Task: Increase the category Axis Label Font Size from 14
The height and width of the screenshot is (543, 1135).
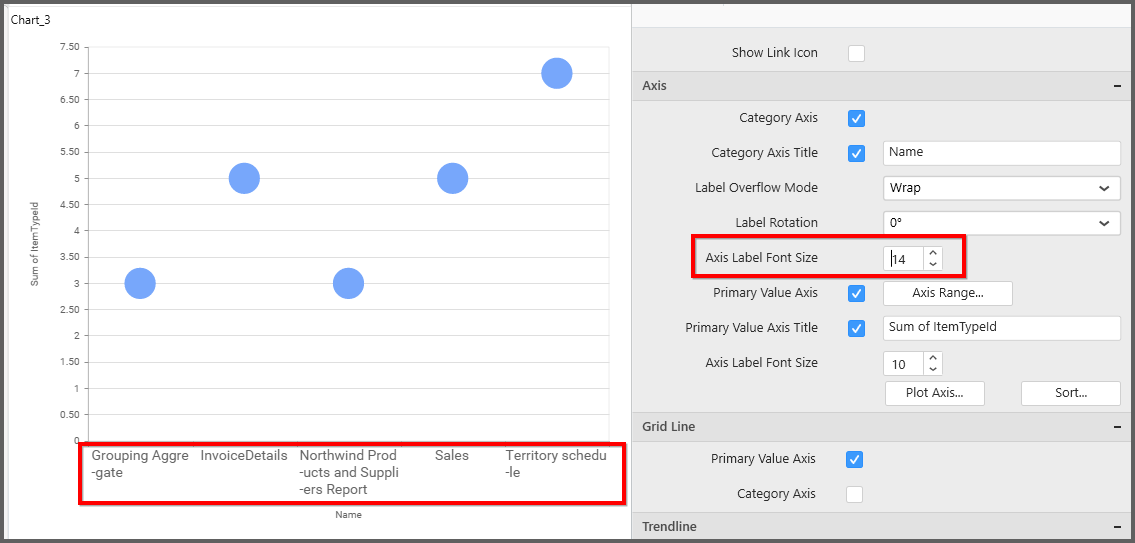Action: 933,253
